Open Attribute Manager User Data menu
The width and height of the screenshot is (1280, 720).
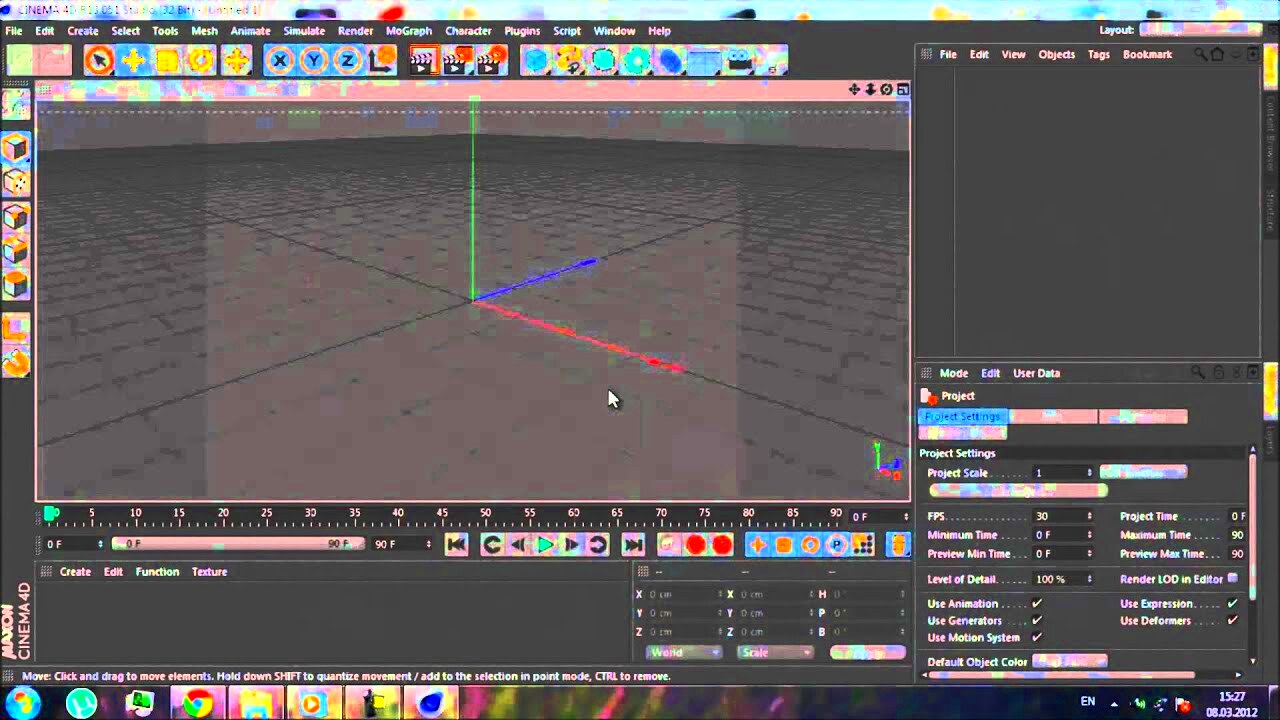1036,373
